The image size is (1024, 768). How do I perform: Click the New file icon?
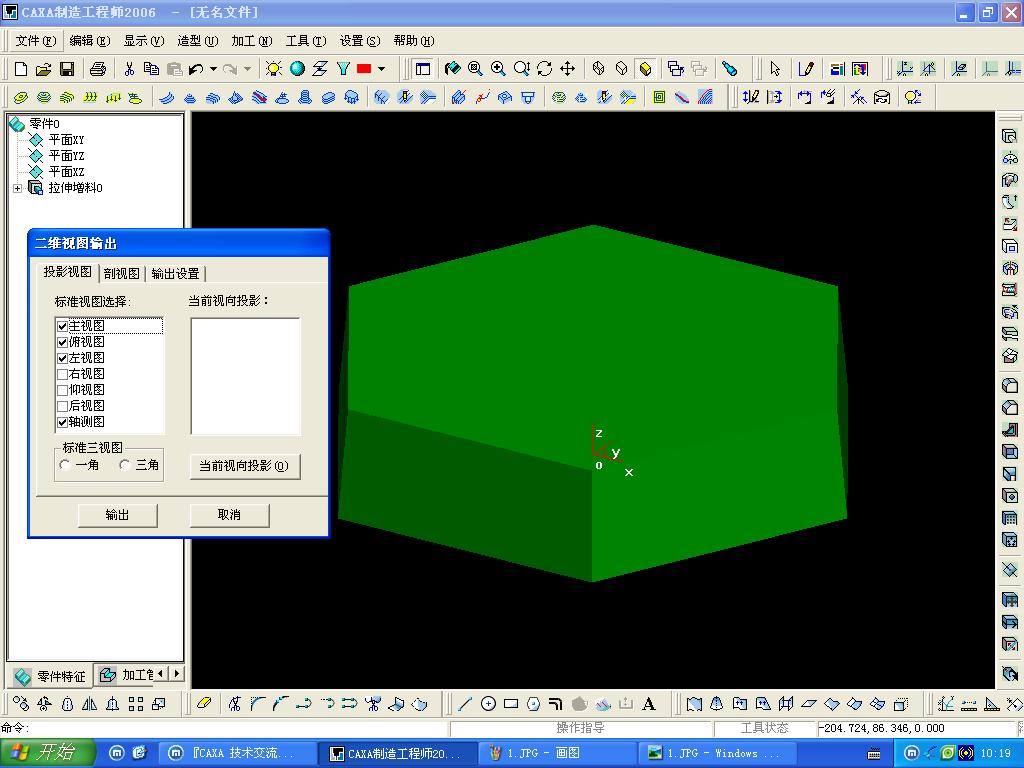point(20,69)
